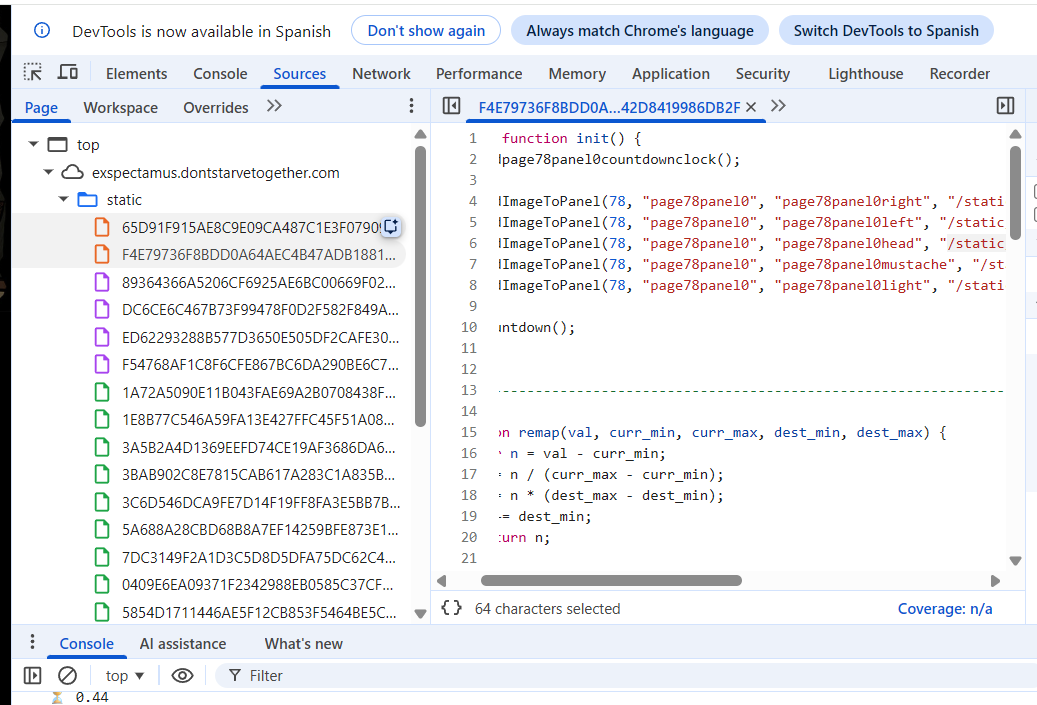Toggle the device toolbar icon
This screenshot has height=705, width=1037.
coord(67,72)
